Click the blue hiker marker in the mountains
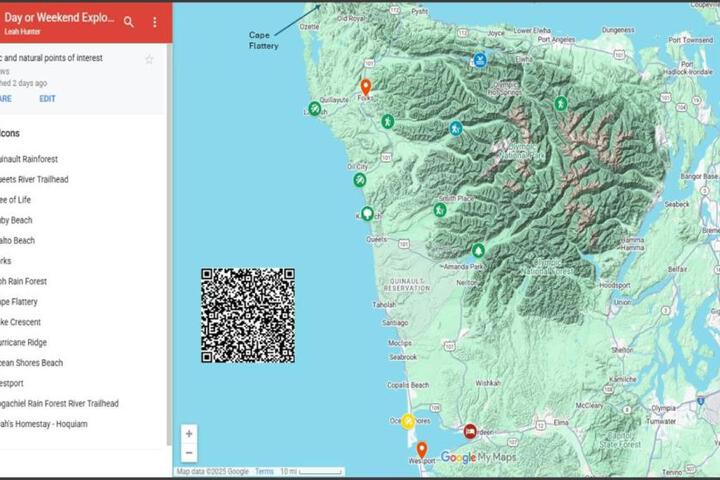The height and width of the screenshot is (480, 720). (456, 128)
